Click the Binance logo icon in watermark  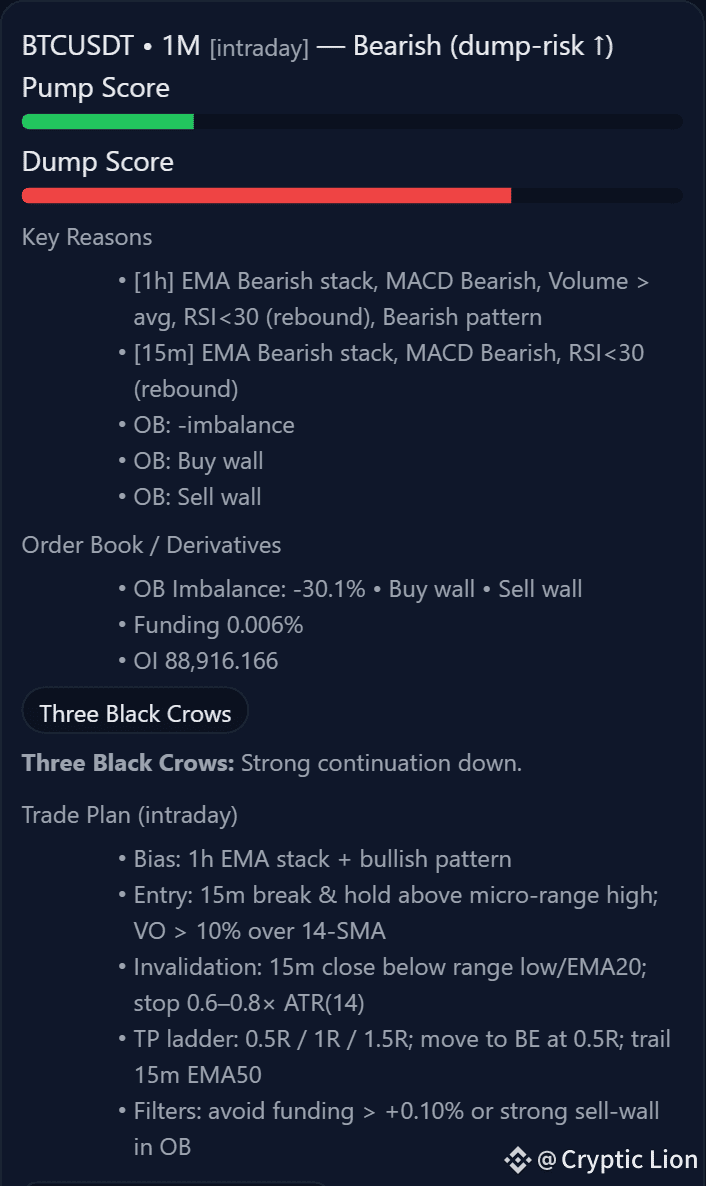click(518, 1160)
